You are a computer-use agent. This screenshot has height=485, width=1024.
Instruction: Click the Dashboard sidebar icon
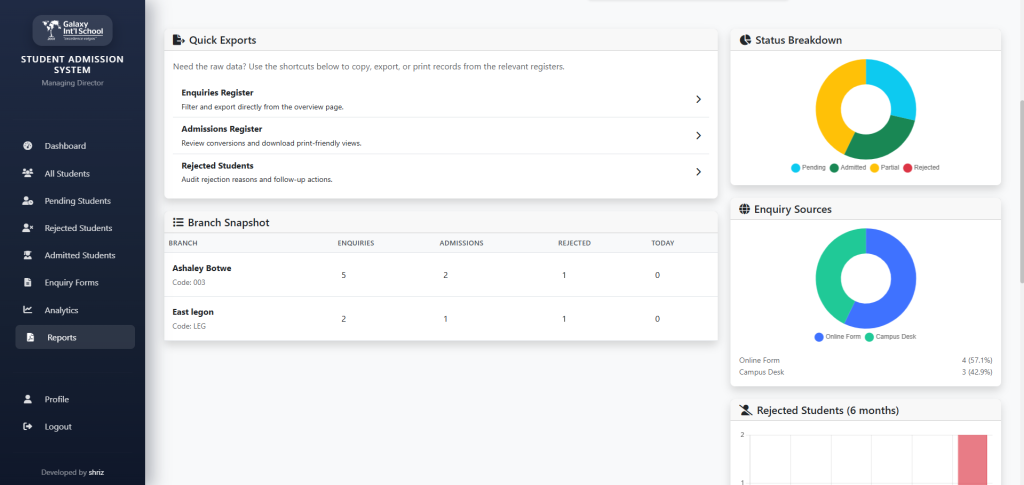(x=28, y=146)
